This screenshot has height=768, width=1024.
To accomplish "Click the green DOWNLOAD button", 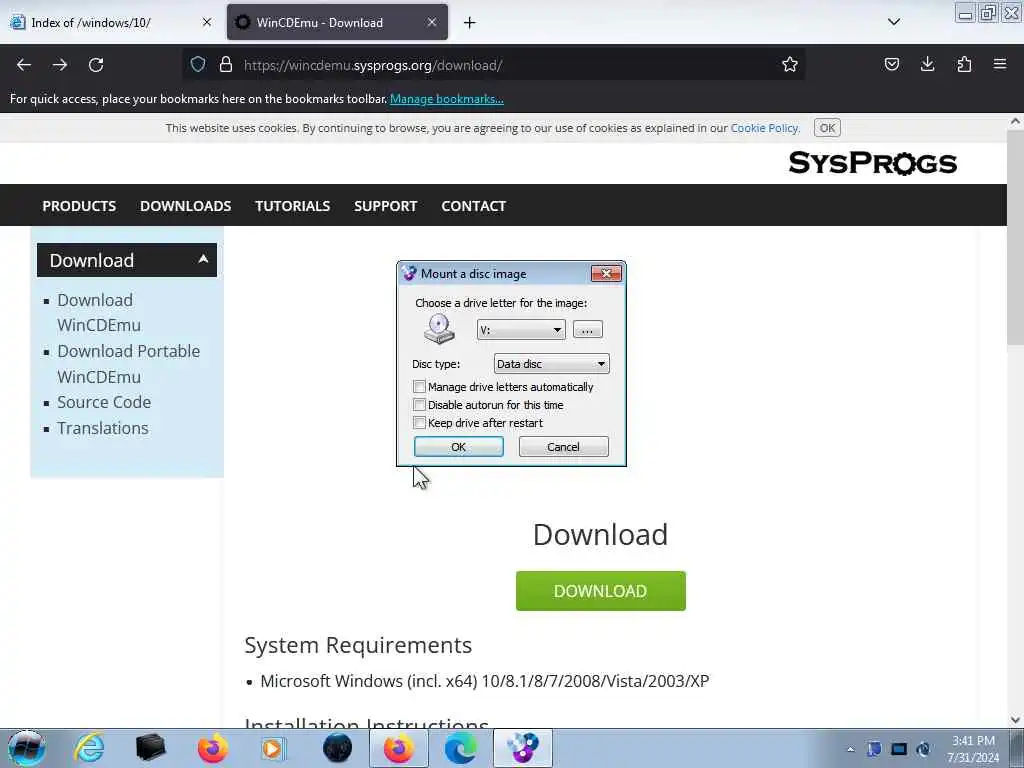I will [600, 591].
